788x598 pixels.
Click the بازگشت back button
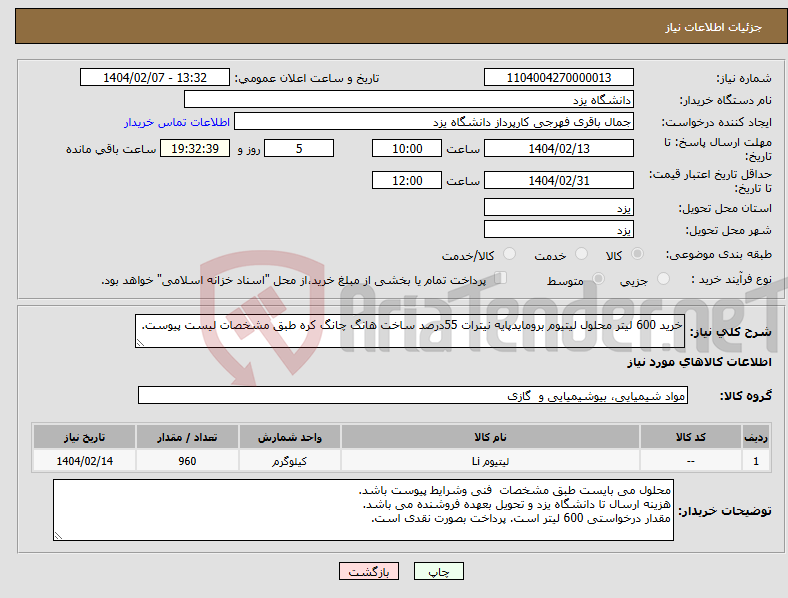369,571
